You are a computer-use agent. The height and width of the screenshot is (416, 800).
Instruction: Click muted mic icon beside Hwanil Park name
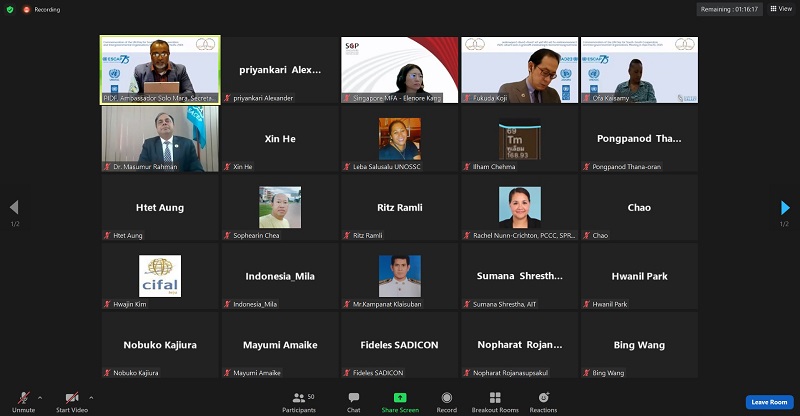coord(587,304)
